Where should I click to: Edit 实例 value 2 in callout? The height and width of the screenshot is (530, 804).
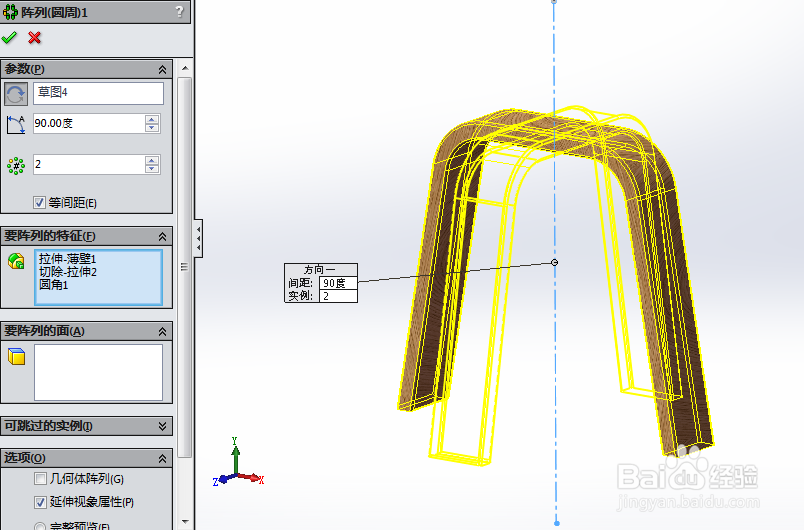[x=338, y=296]
